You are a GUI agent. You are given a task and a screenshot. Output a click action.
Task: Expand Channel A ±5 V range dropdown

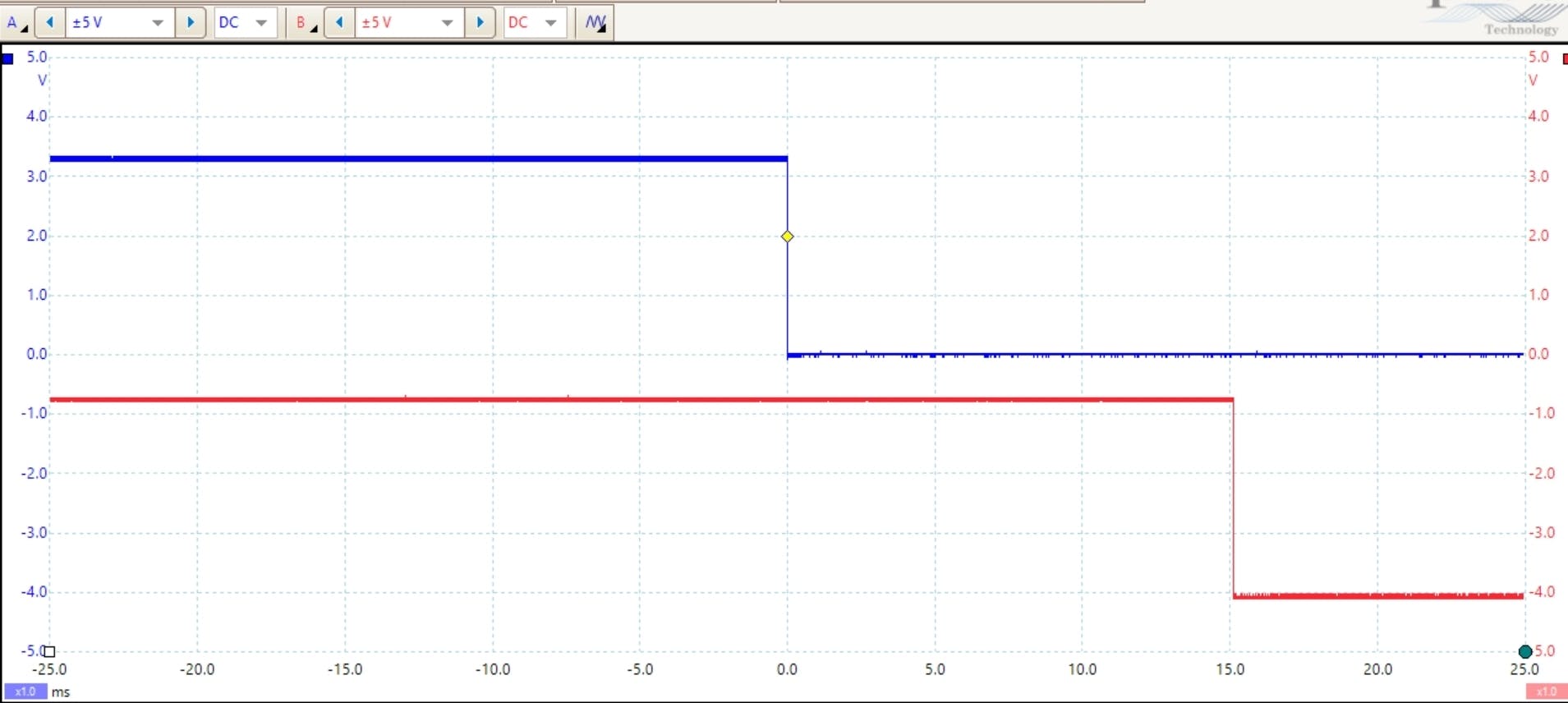(x=157, y=23)
